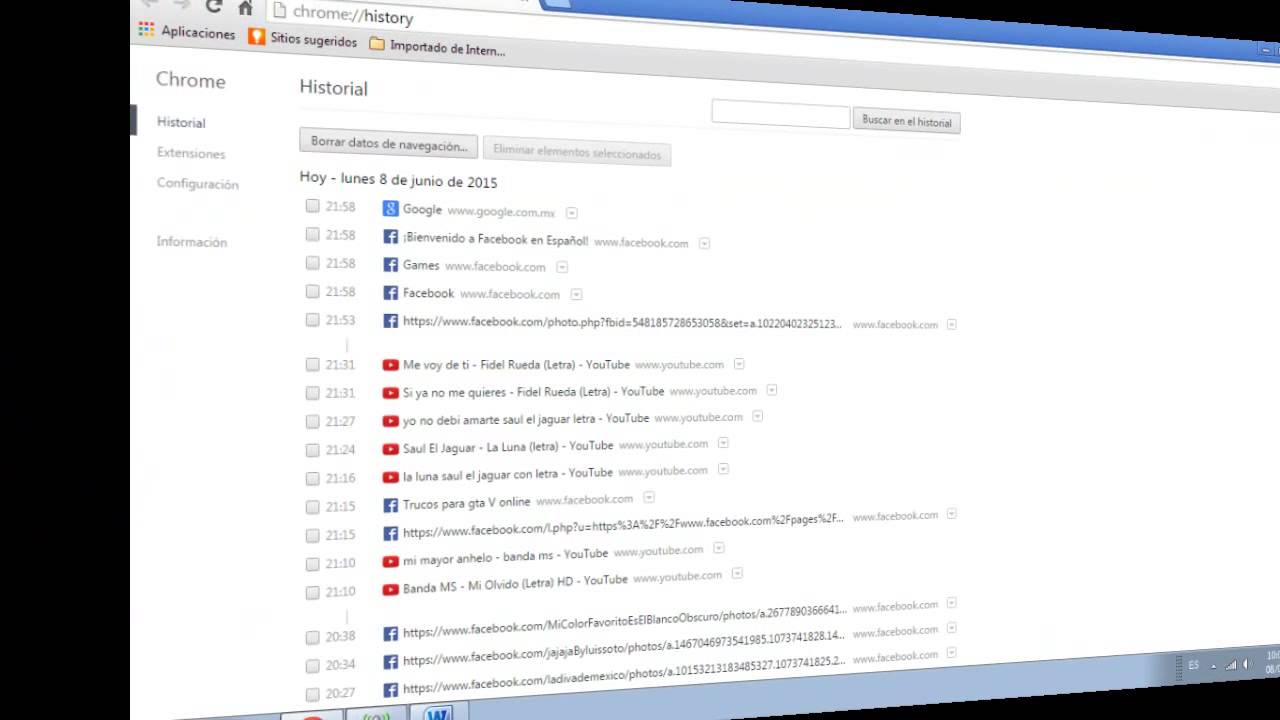Open dropdown arrow for Me voy de ti entry
This screenshot has width=1280, height=720.
tap(739, 364)
